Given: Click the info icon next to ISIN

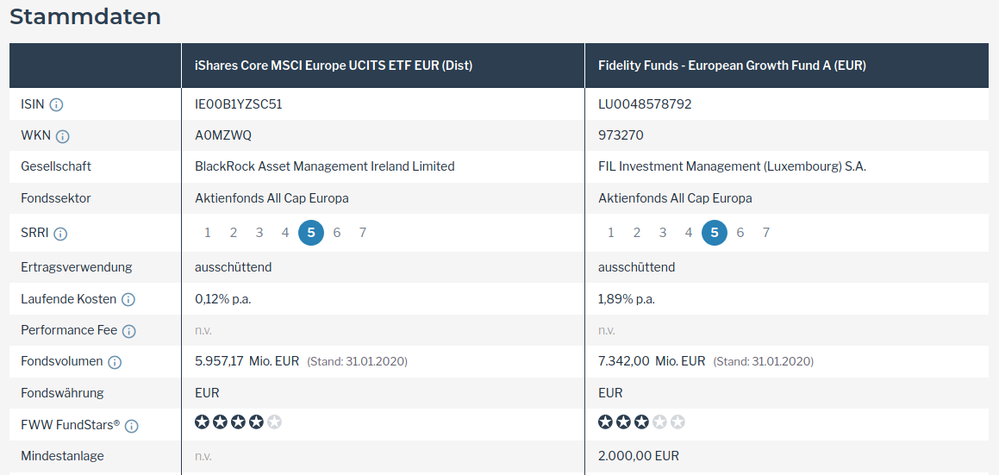Looking at the screenshot, I should click(x=57, y=104).
